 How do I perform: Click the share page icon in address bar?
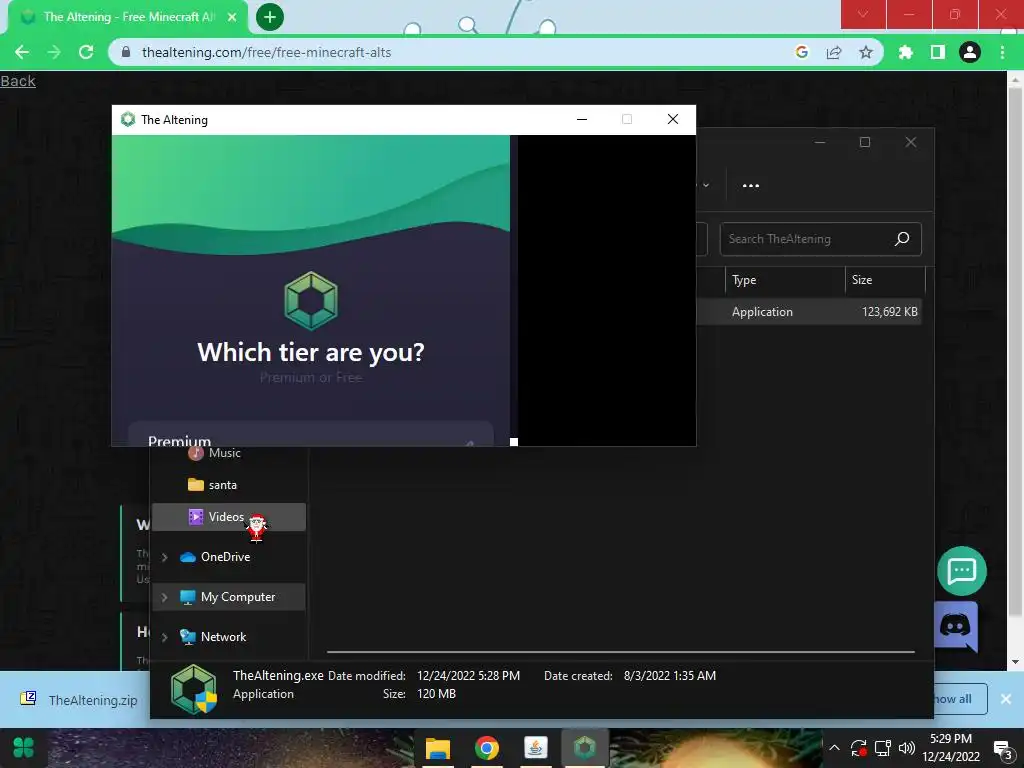click(834, 52)
